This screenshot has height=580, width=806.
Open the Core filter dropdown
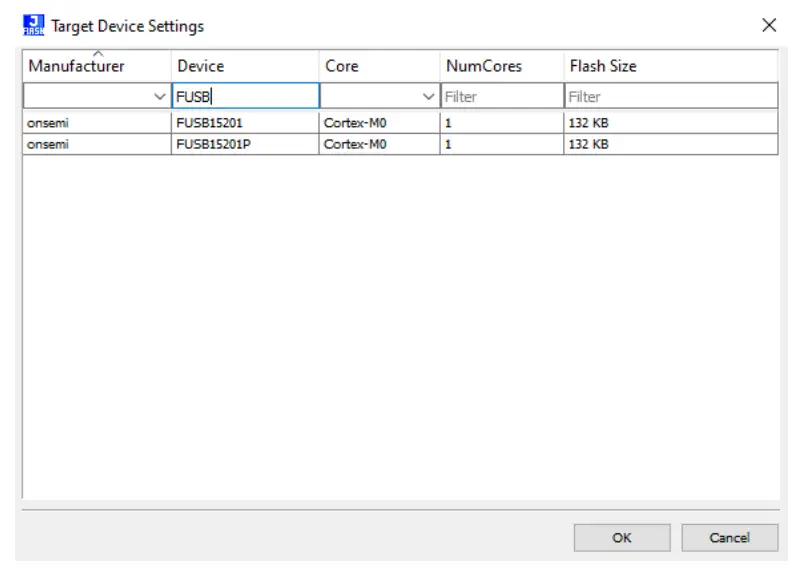click(428, 96)
